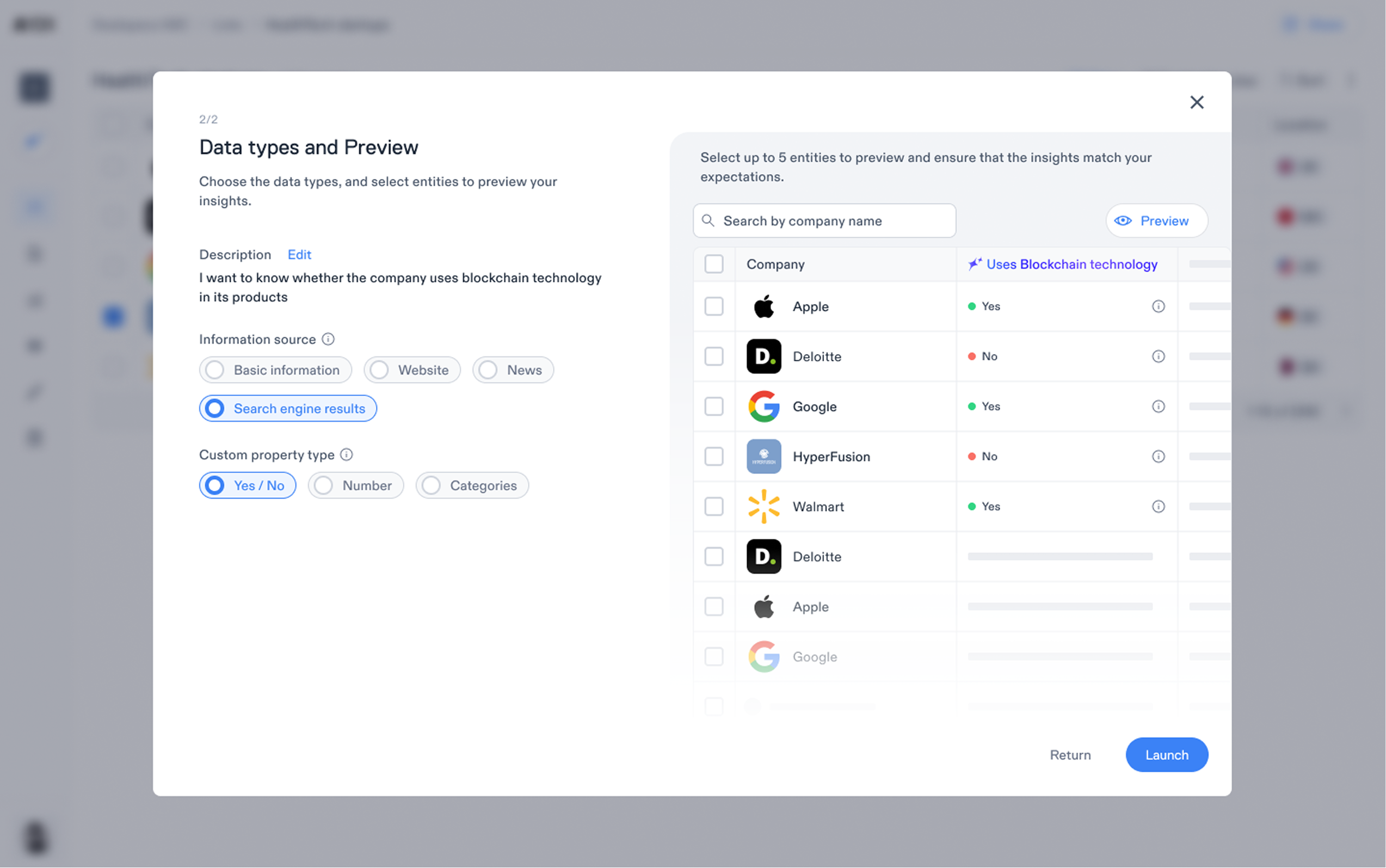This screenshot has height=868, width=1386.
Task: Click the Apple logo in the unloaded row
Action: (x=763, y=607)
